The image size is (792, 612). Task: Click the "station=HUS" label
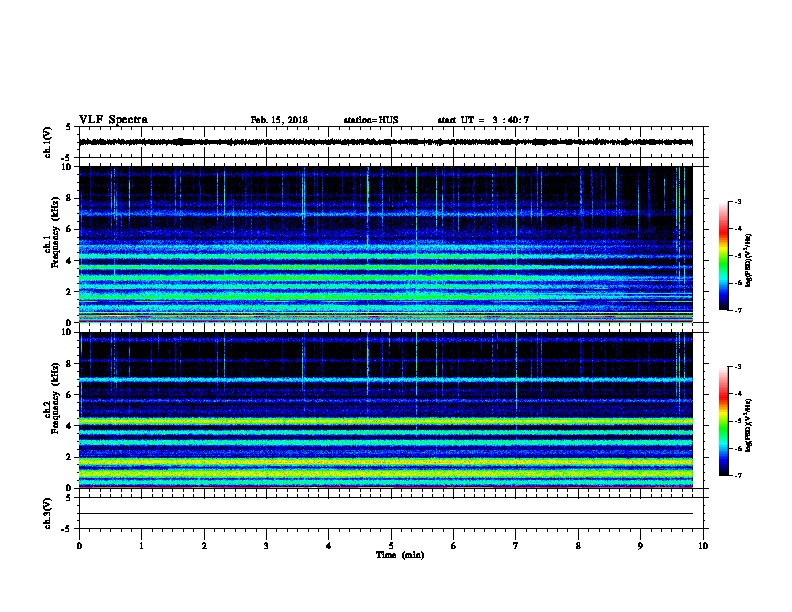tap(371, 120)
